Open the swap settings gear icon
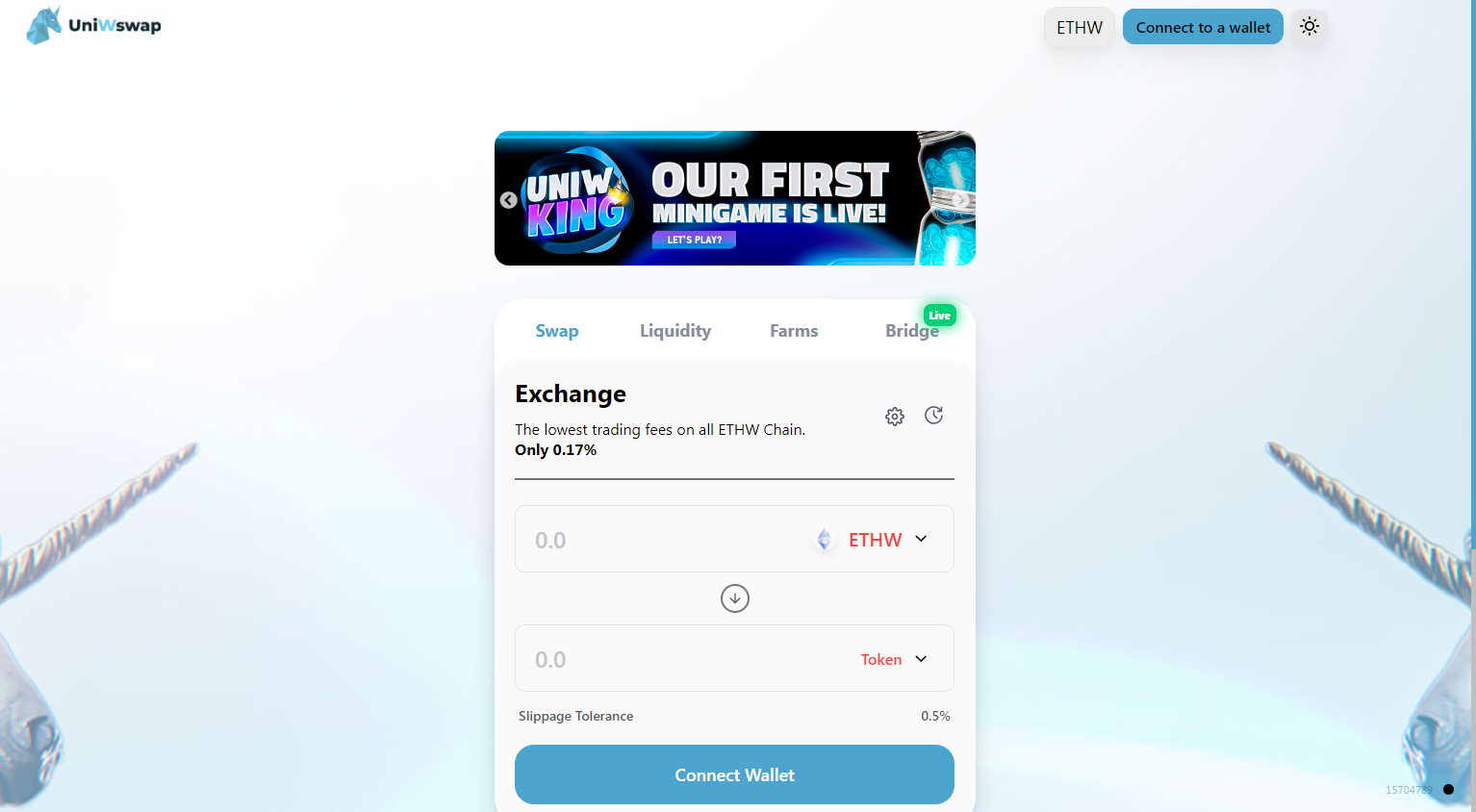 pyautogui.click(x=895, y=417)
